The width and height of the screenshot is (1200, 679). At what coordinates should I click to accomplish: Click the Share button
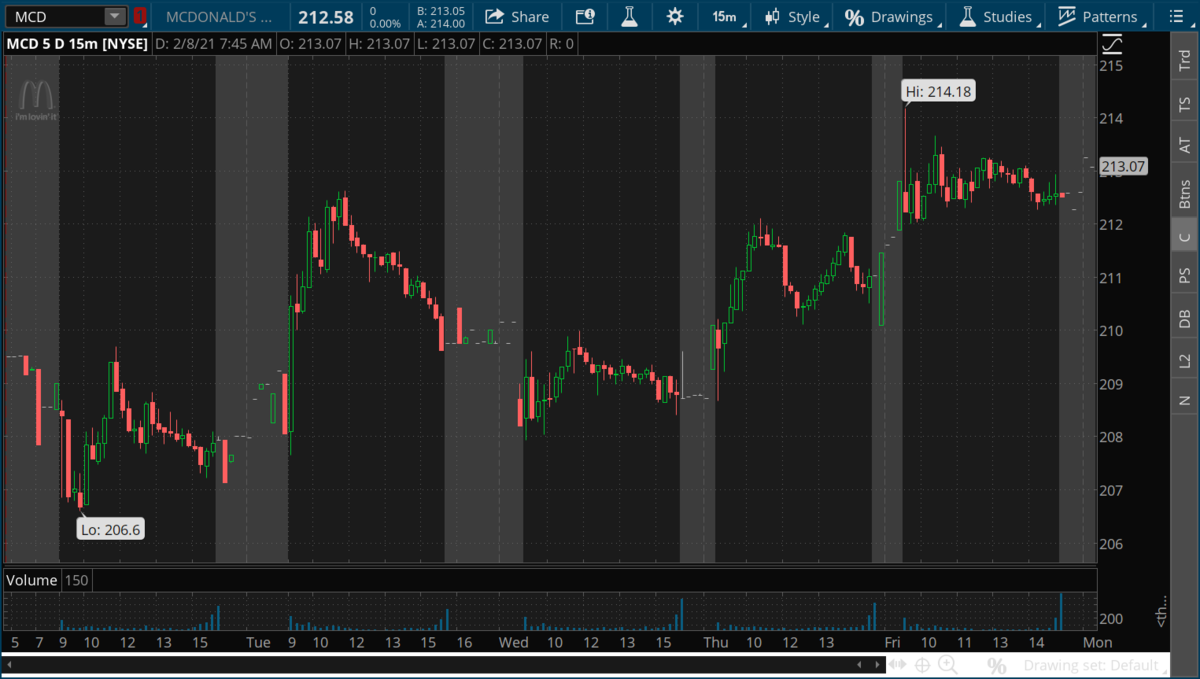517,17
